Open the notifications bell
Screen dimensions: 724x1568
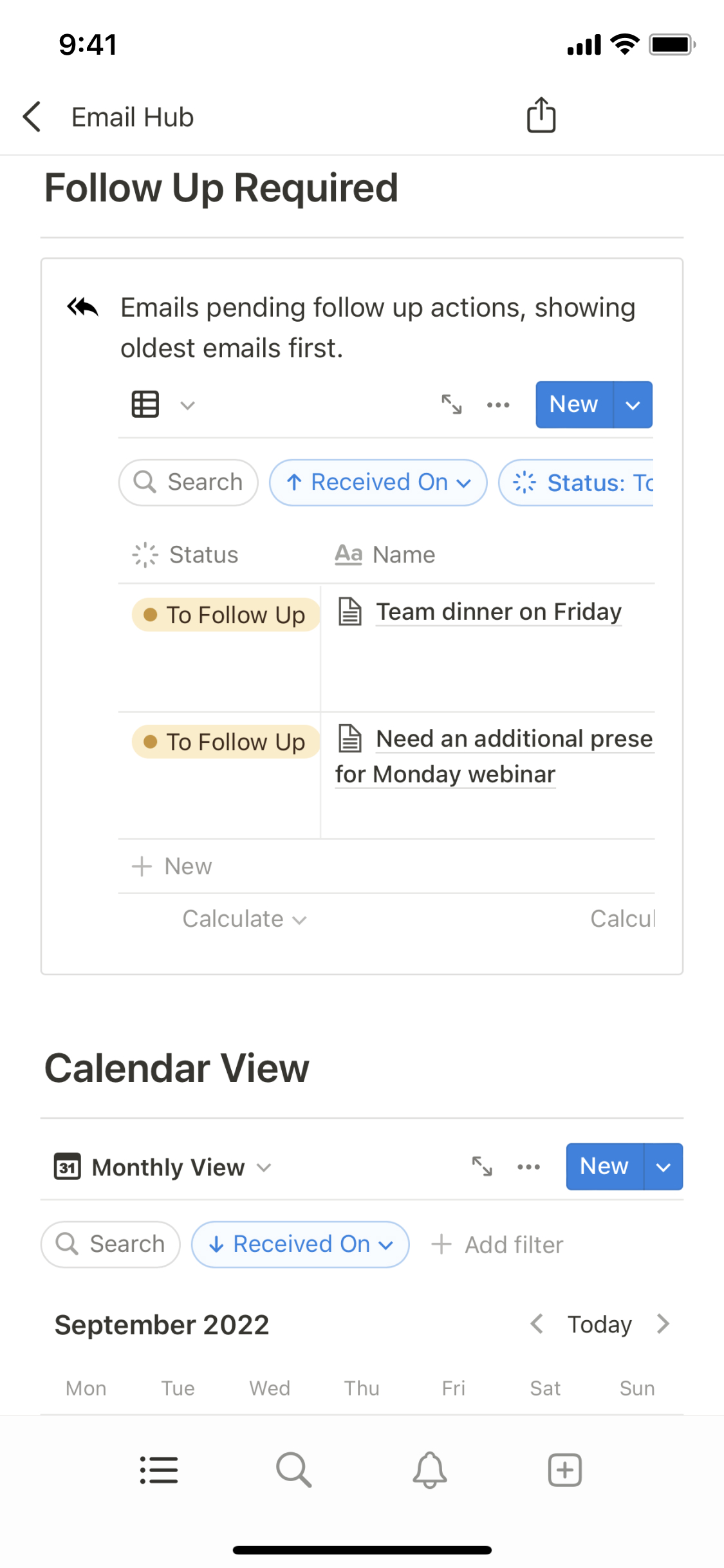point(429,1470)
